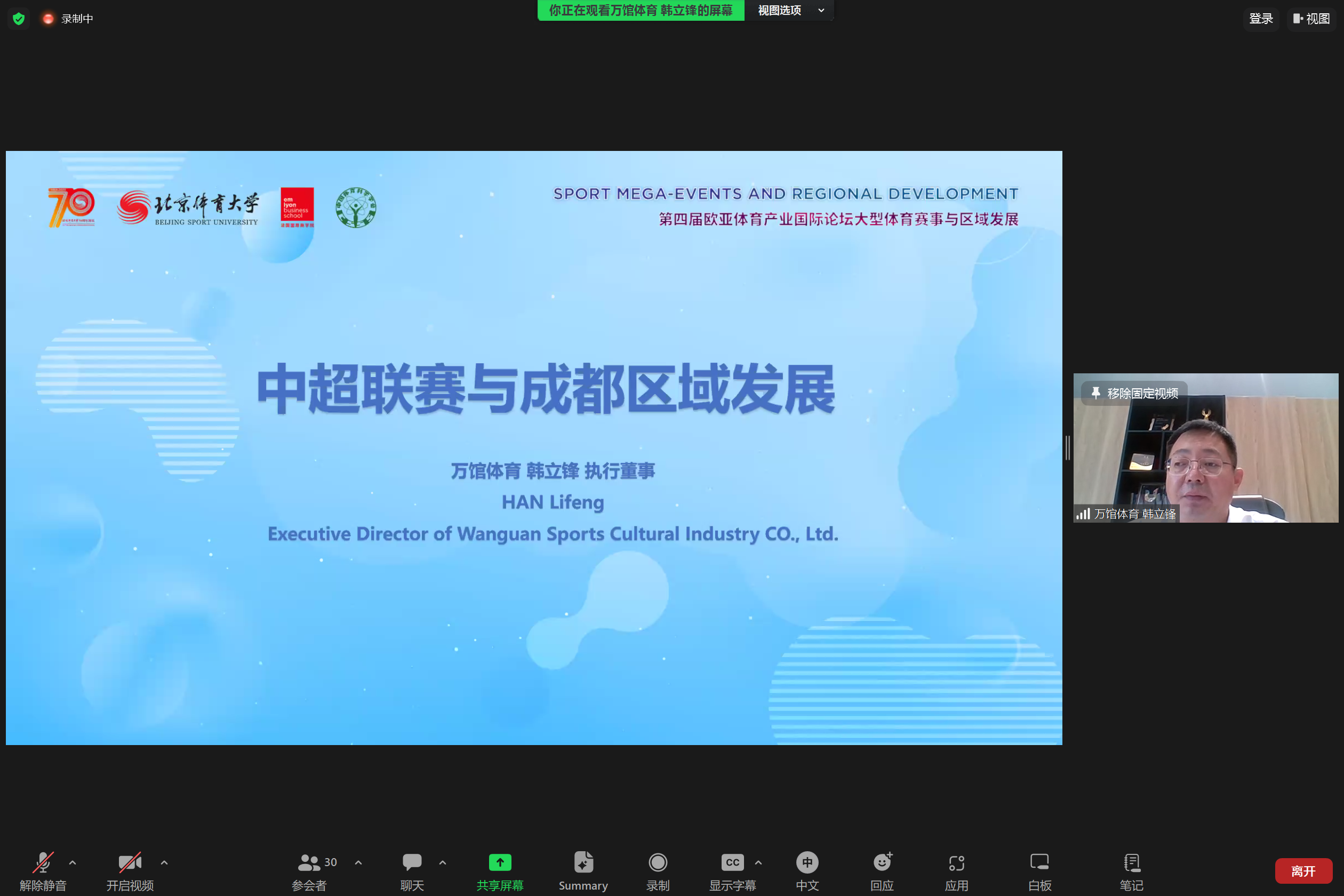Open the Whiteboard (白板) icon
The height and width of the screenshot is (896, 1344).
[1039, 862]
